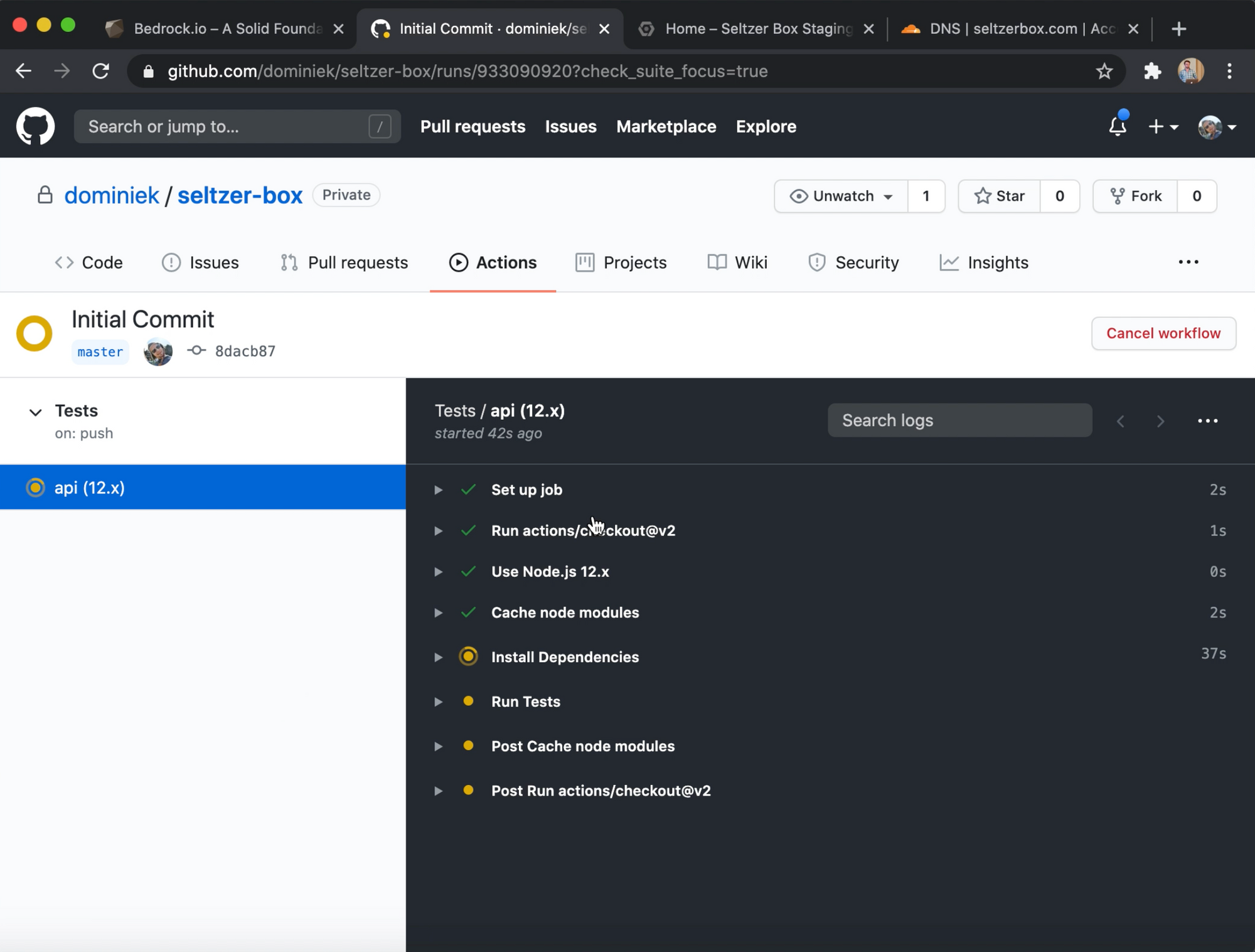1255x952 pixels.
Task: Star the seltzer-box repository
Action: pos(1000,196)
